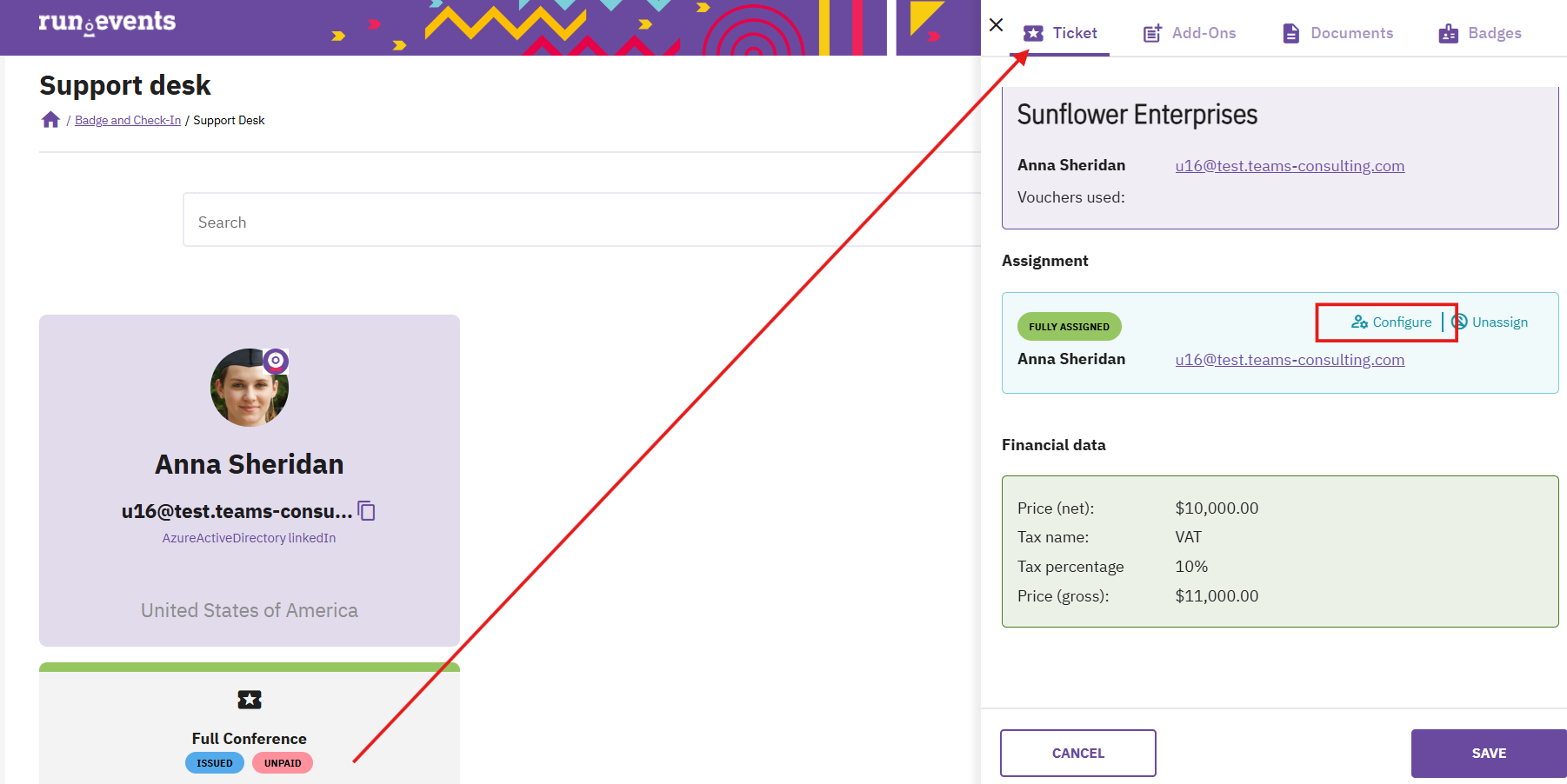This screenshot has height=784, width=1567.
Task: Click the Sunflower Enterprises heading
Action: (1137, 115)
